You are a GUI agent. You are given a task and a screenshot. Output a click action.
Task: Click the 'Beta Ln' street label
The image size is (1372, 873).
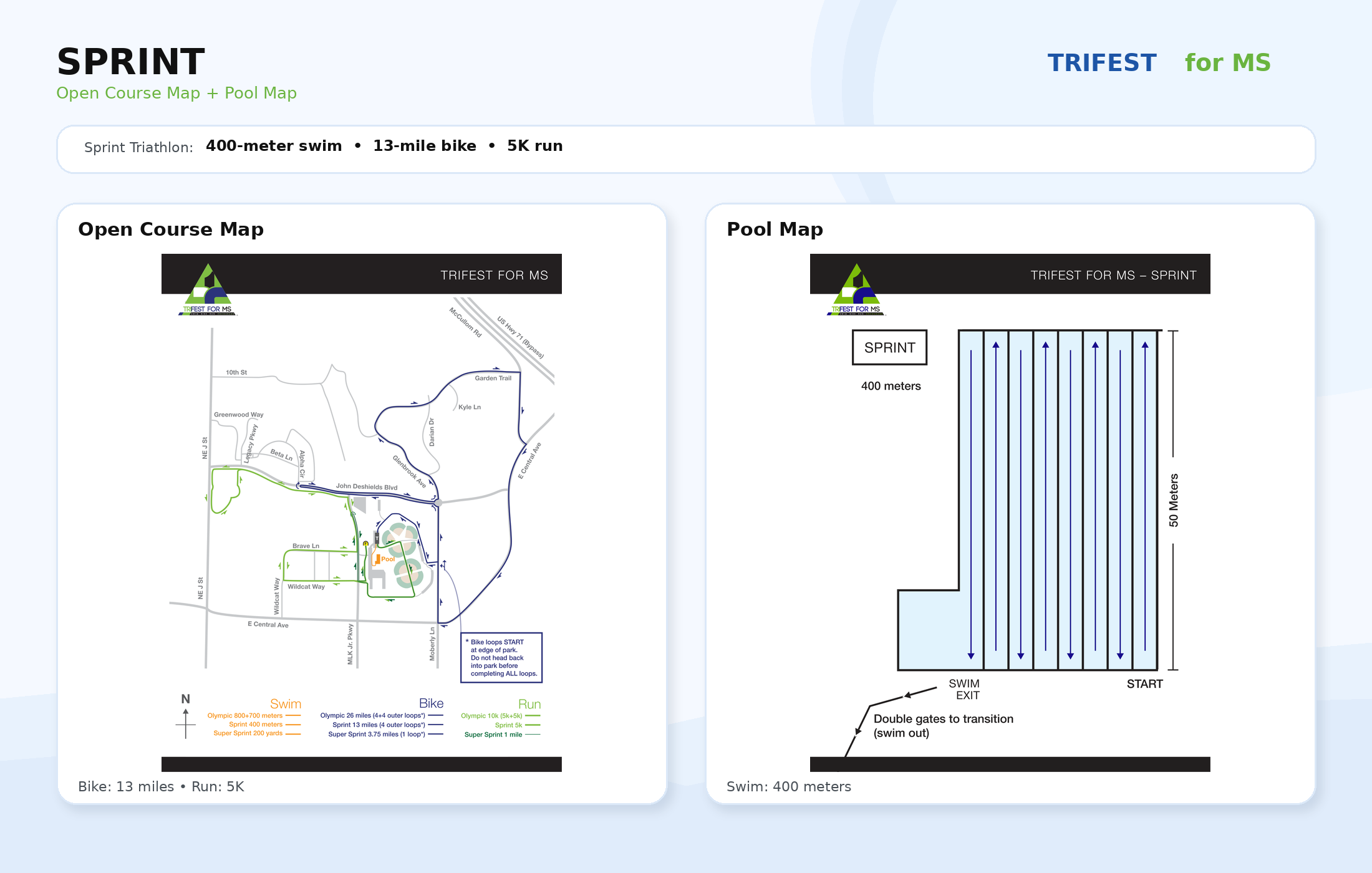pyautogui.click(x=281, y=454)
